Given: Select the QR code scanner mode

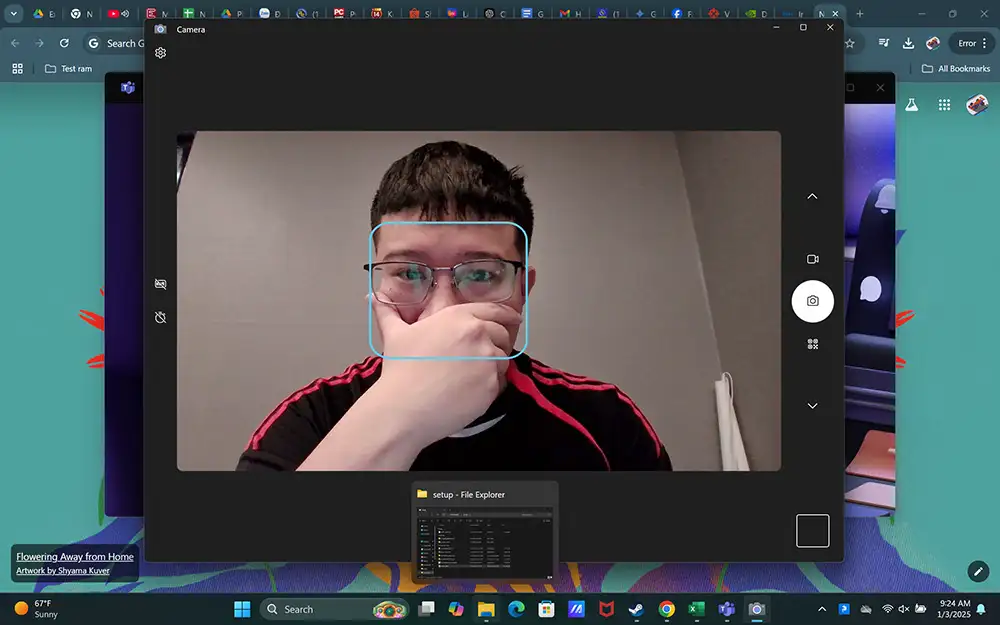Looking at the screenshot, I should click(812, 344).
